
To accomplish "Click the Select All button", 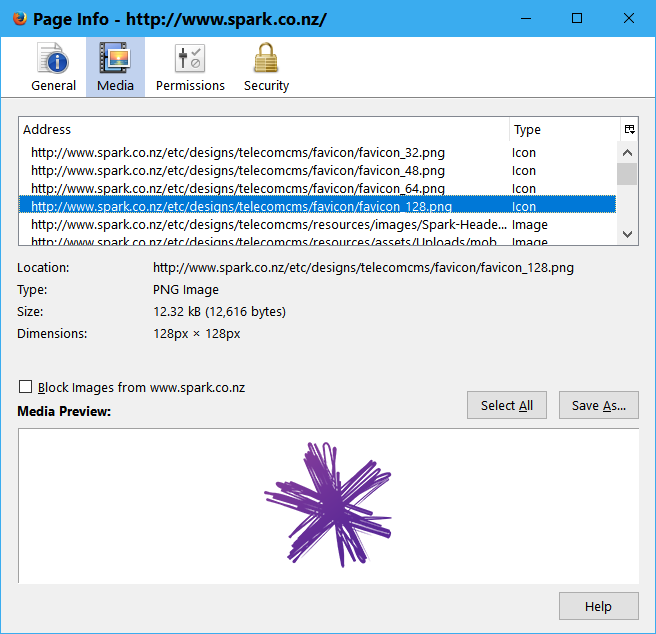I will click(x=507, y=405).
